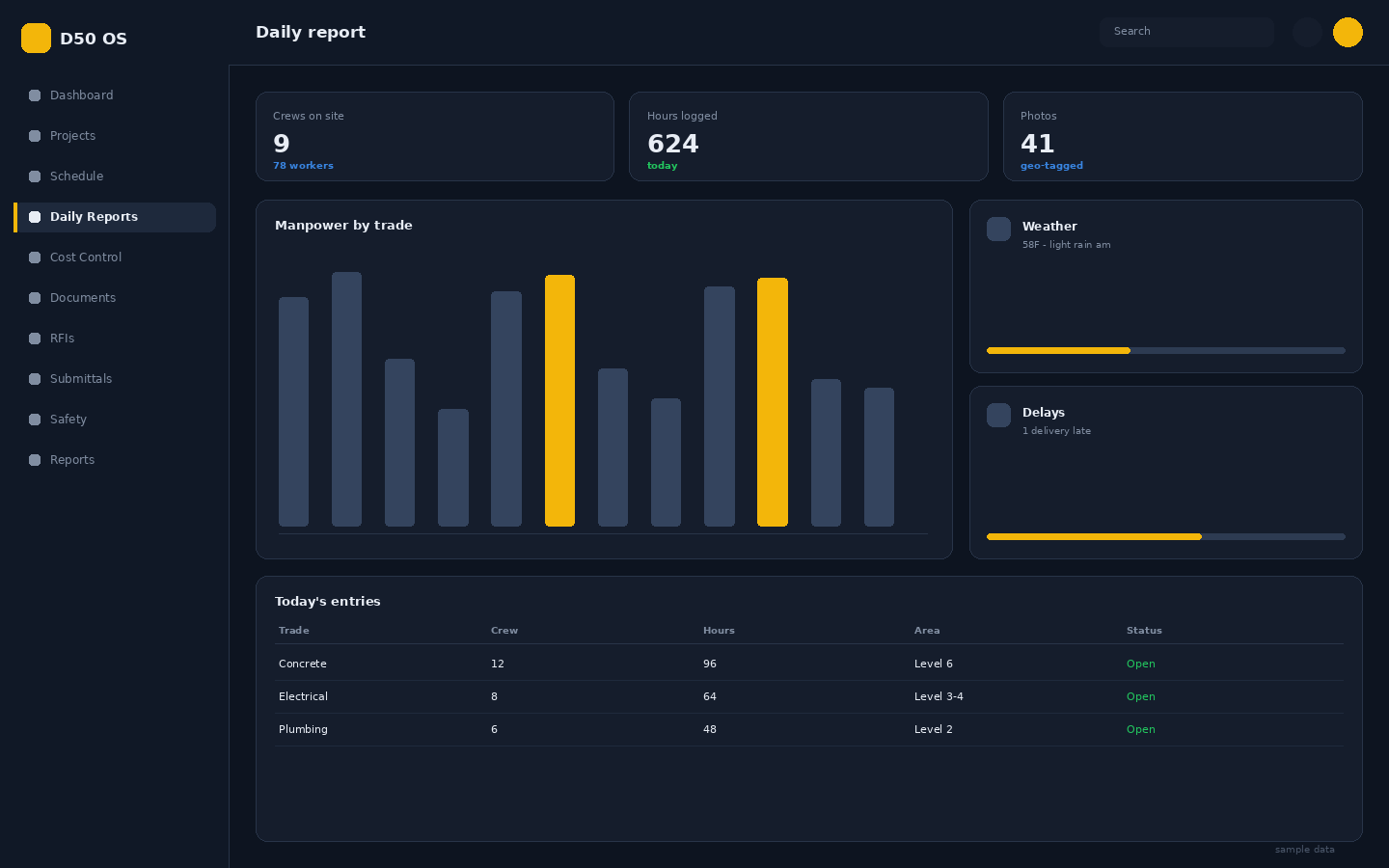Sort by the Crew column header

pyautogui.click(x=504, y=631)
